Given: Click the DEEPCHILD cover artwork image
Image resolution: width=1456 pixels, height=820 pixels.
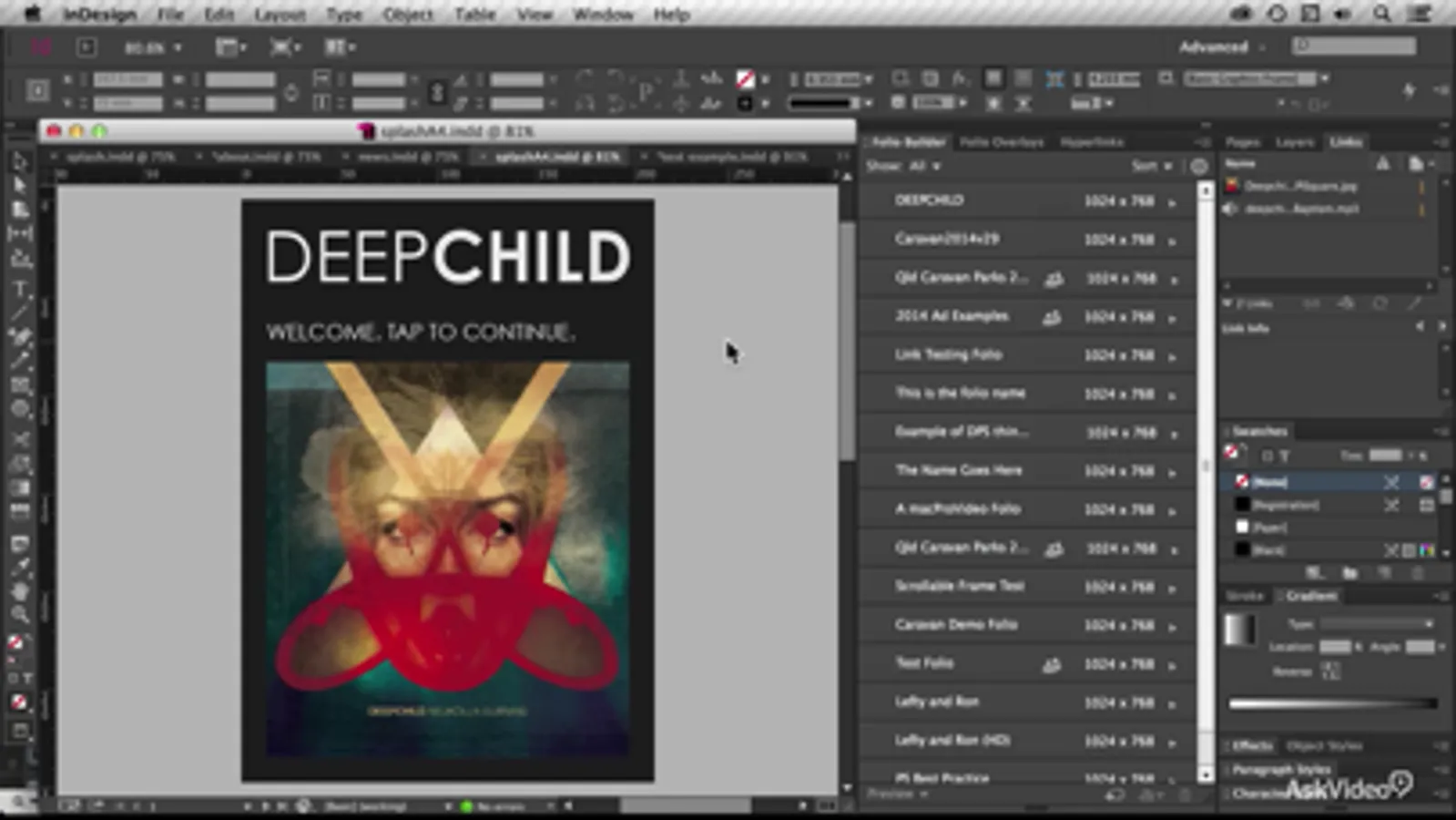Looking at the screenshot, I should tap(447, 559).
